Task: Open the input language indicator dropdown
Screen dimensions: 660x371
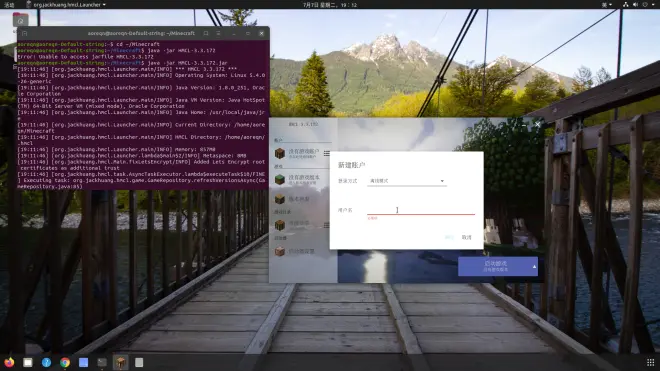Action: (x=607, y=5)
